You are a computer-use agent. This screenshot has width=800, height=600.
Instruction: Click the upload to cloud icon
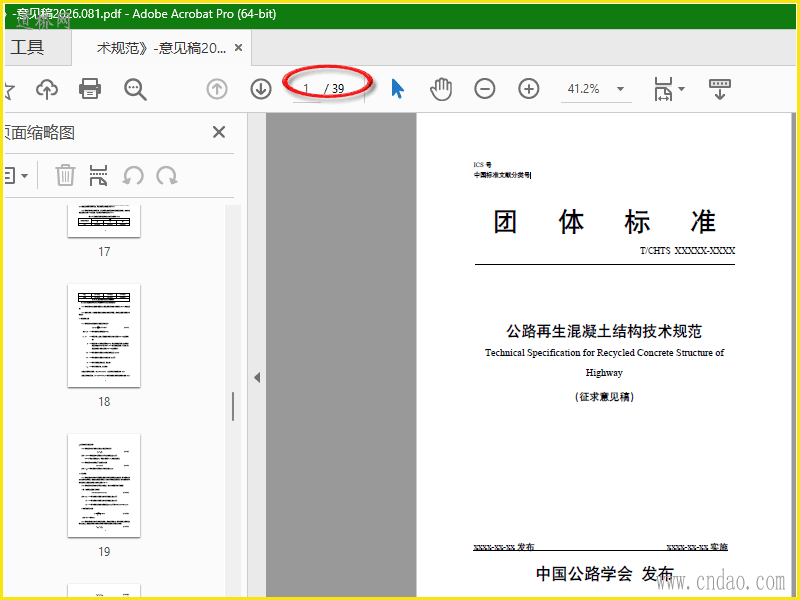(47, 89)
